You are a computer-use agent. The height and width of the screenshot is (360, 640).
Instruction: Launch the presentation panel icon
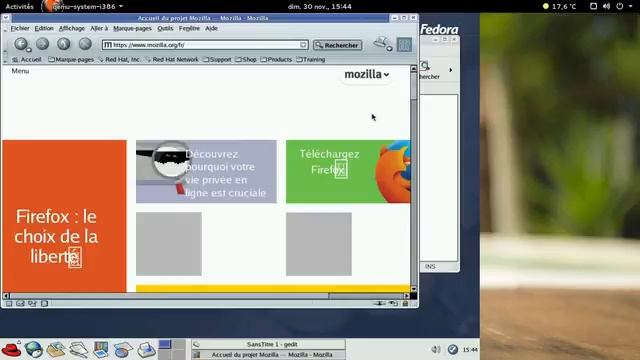[x=100, y=349]
